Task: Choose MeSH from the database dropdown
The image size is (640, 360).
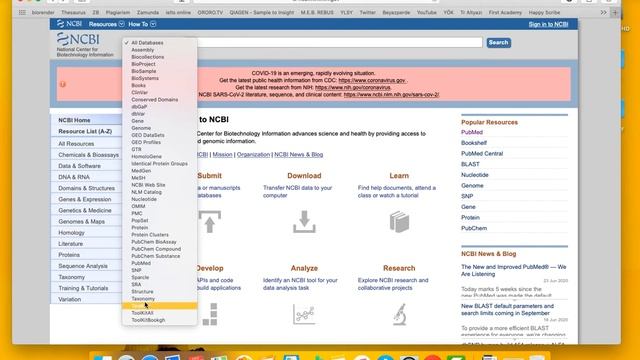Action: [138, 178]
